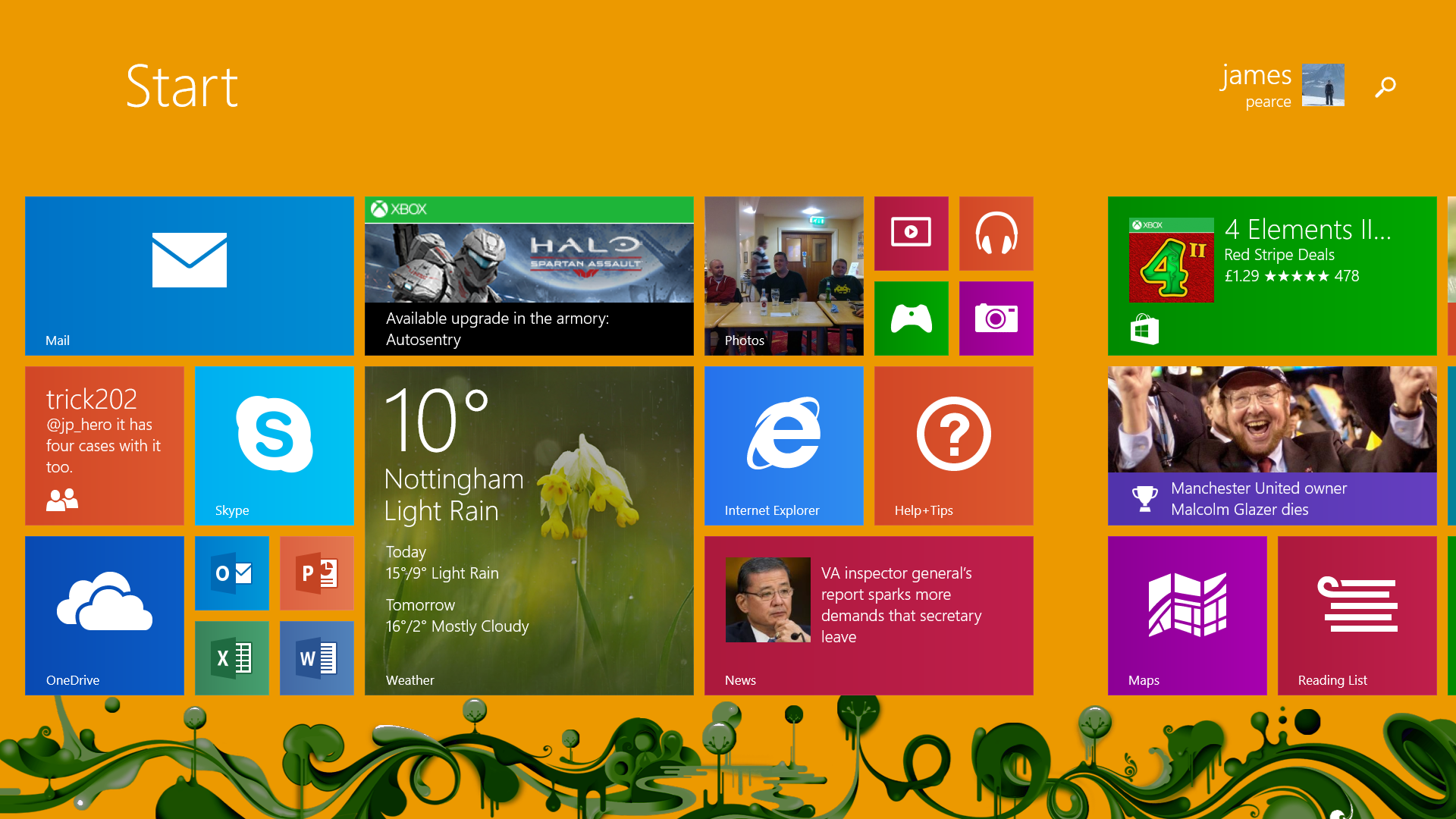This screenshot has width=1456, height=819.
Task: Open the Outlook small tile
Action: [231, 573]
